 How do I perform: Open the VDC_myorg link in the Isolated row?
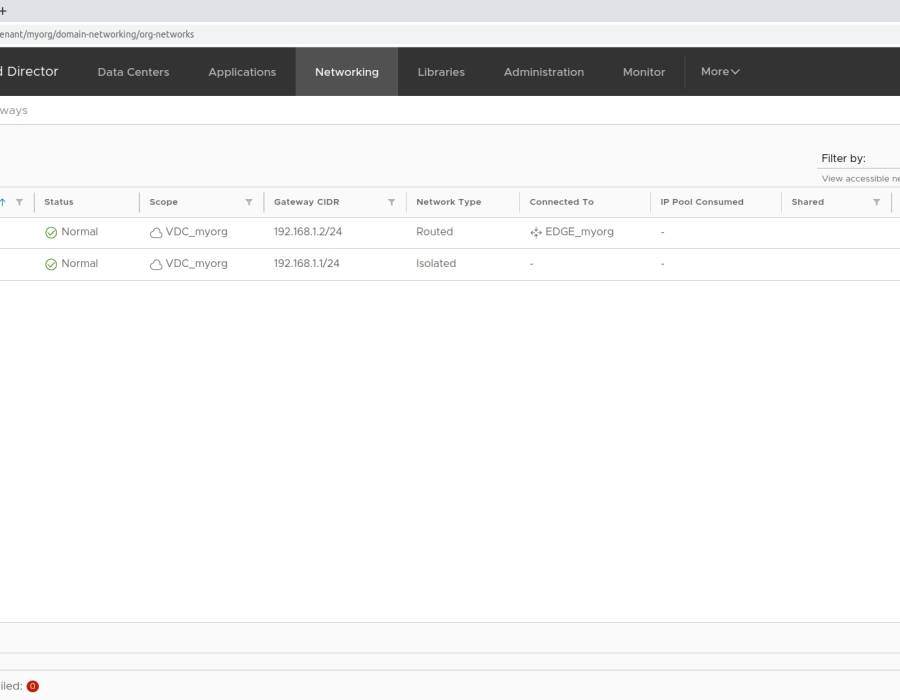tap(196, 263)
